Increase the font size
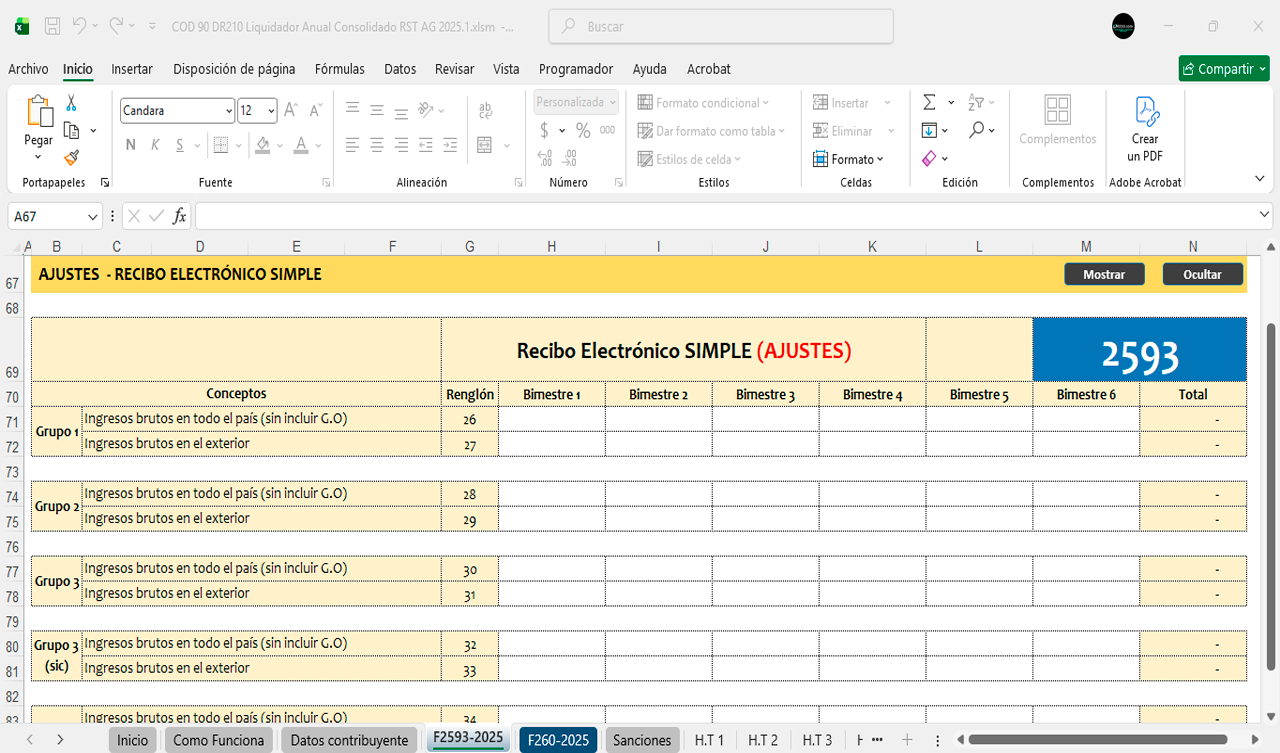This screenshot has height=753, width=1280. (x=291, y=110)
